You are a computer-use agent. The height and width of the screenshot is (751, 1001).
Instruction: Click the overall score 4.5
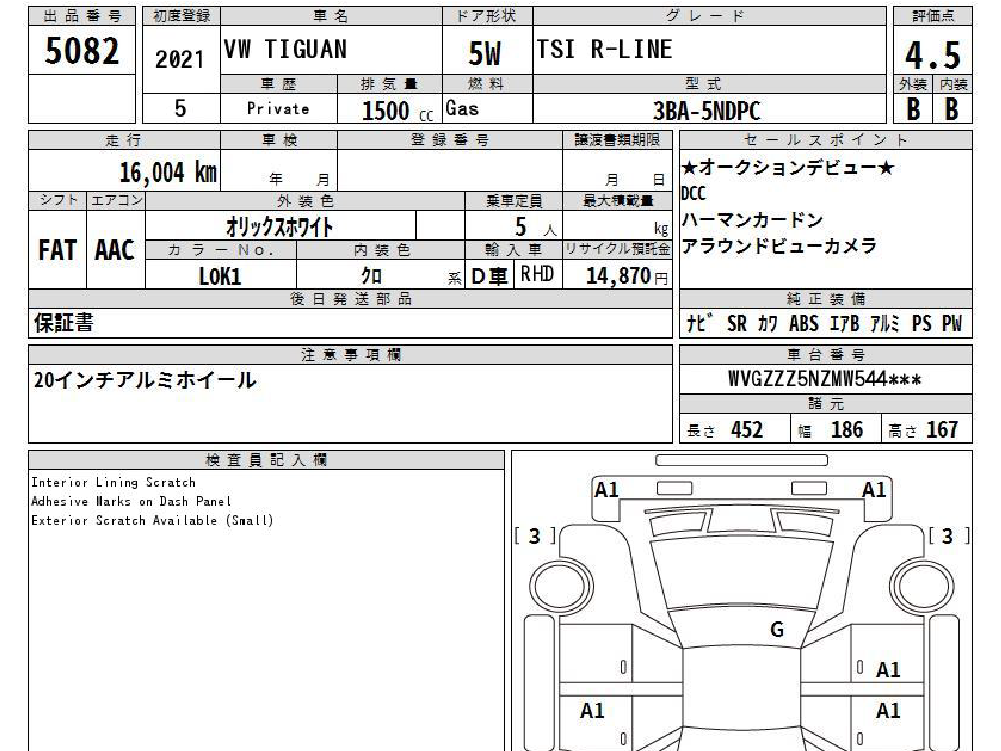933,55
